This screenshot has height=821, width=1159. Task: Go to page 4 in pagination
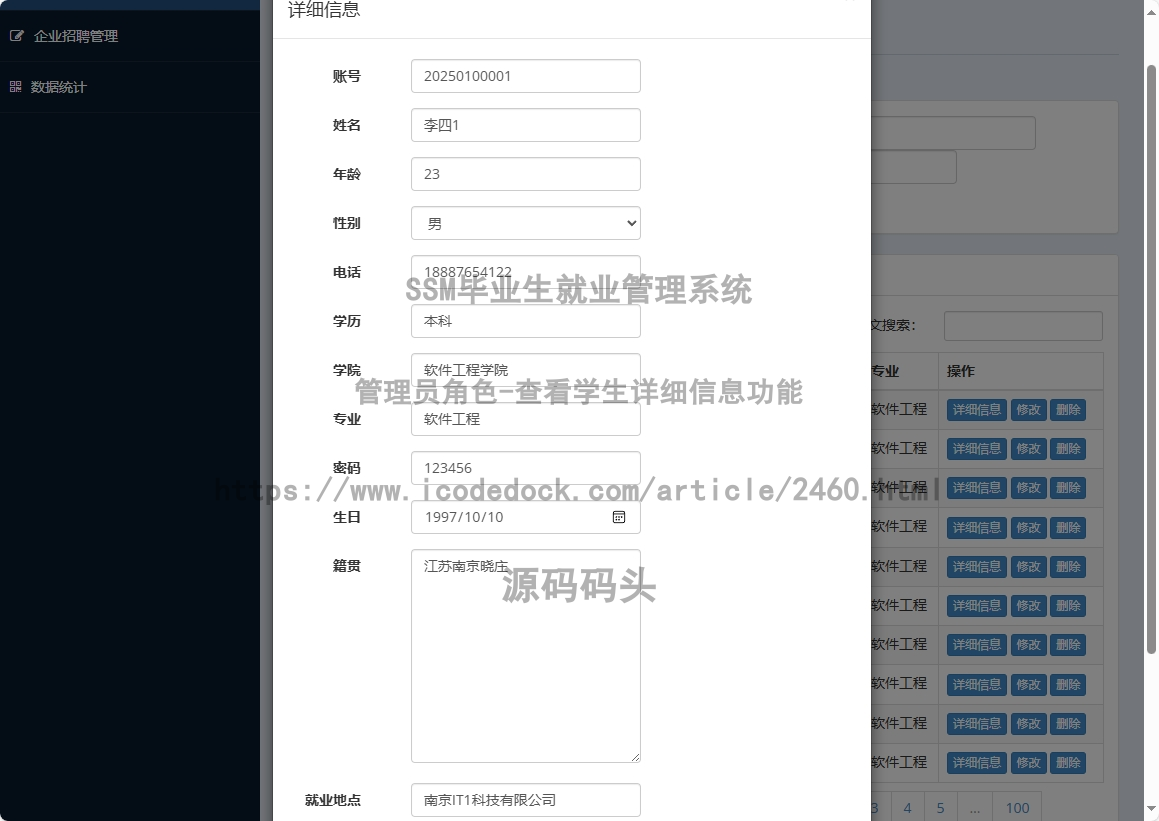pos(907,808)
